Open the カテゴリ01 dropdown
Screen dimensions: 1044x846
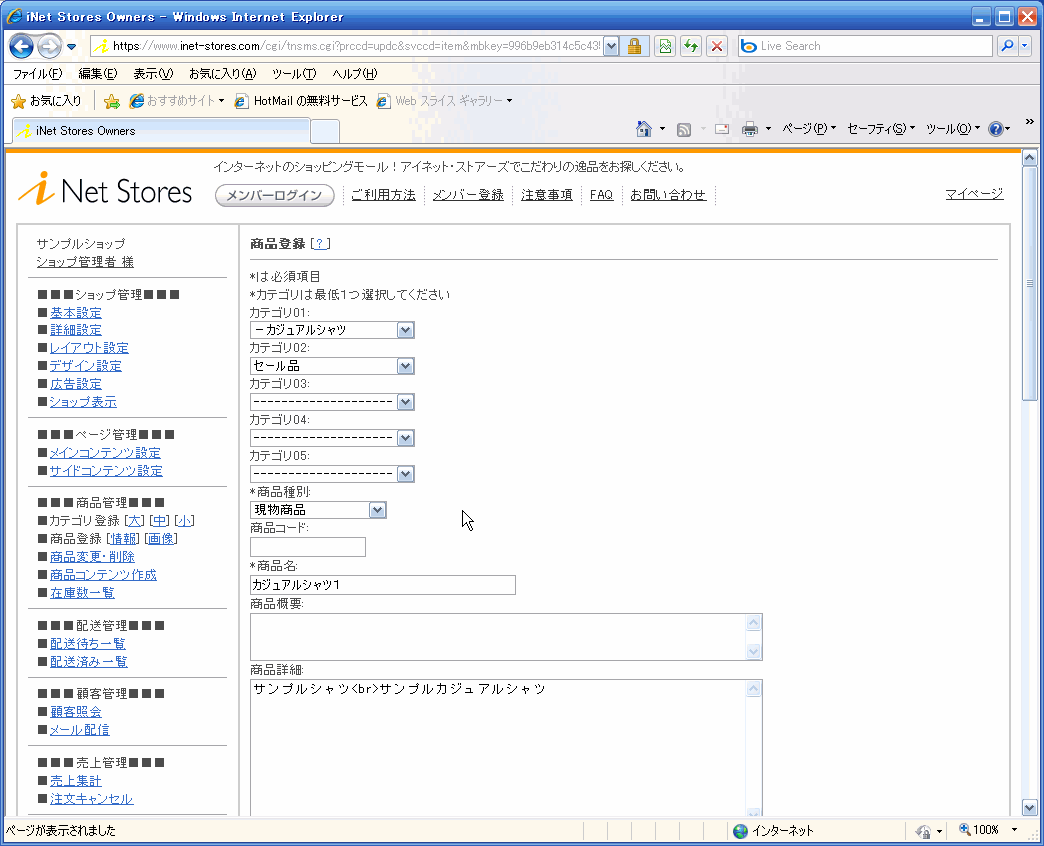tap(405, 330)
